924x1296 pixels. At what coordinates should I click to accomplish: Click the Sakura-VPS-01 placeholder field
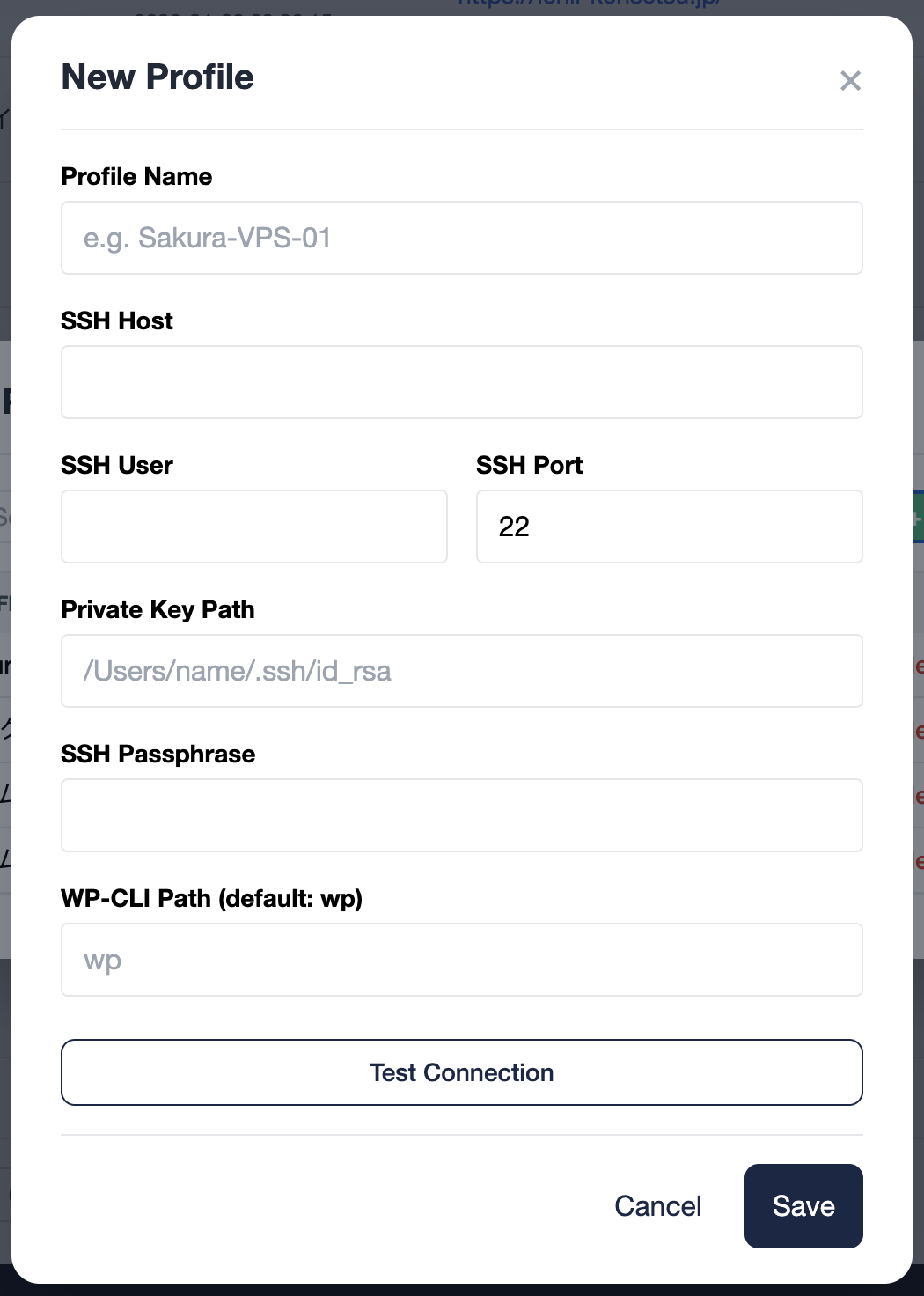point(461,238)
